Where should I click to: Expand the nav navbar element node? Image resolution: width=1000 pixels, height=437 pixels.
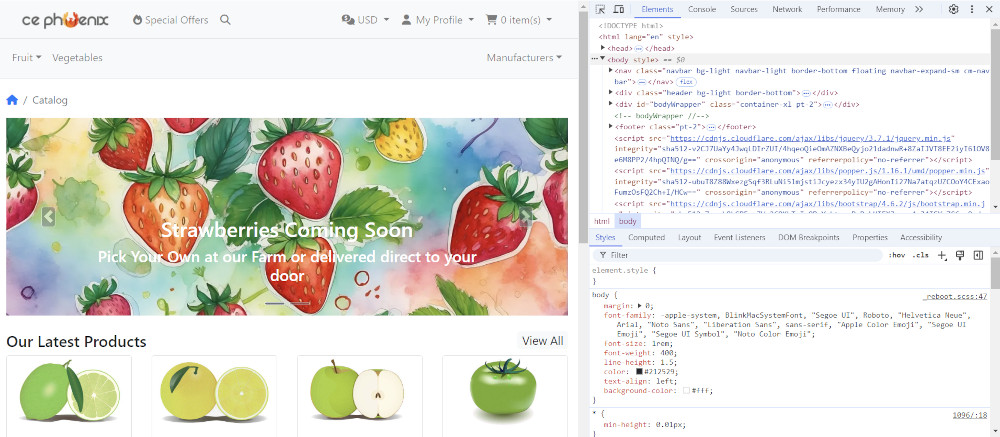[611, 71]
